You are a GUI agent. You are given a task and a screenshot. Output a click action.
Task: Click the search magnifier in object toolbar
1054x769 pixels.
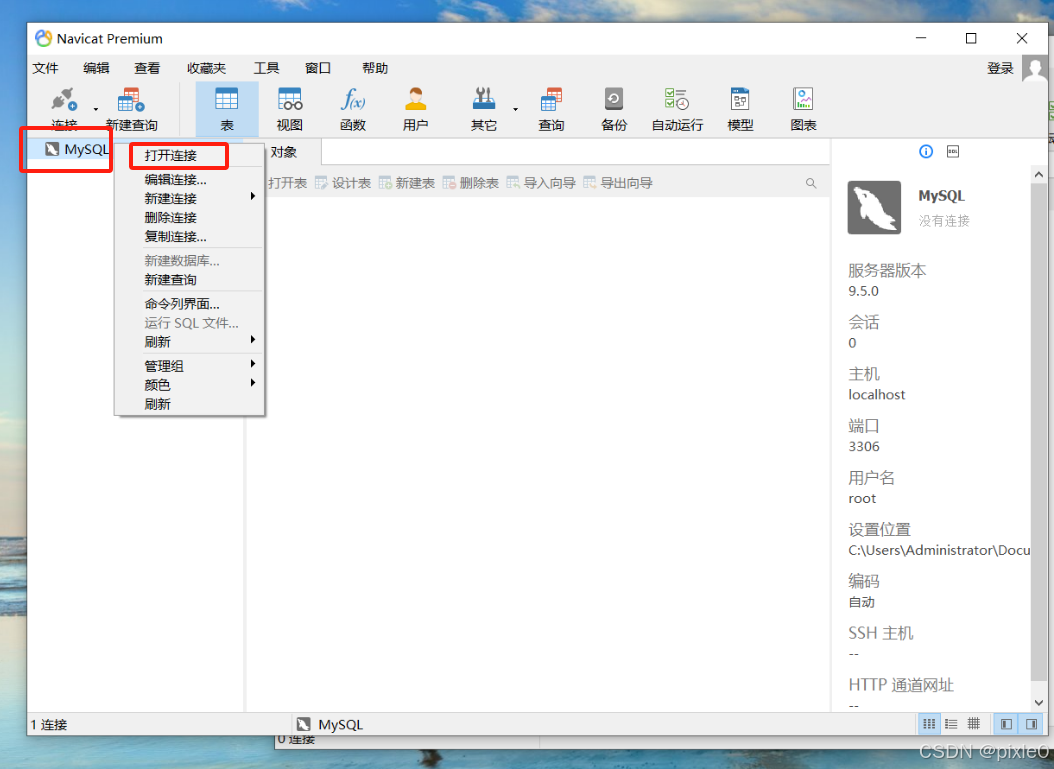(x=811, y=184)
